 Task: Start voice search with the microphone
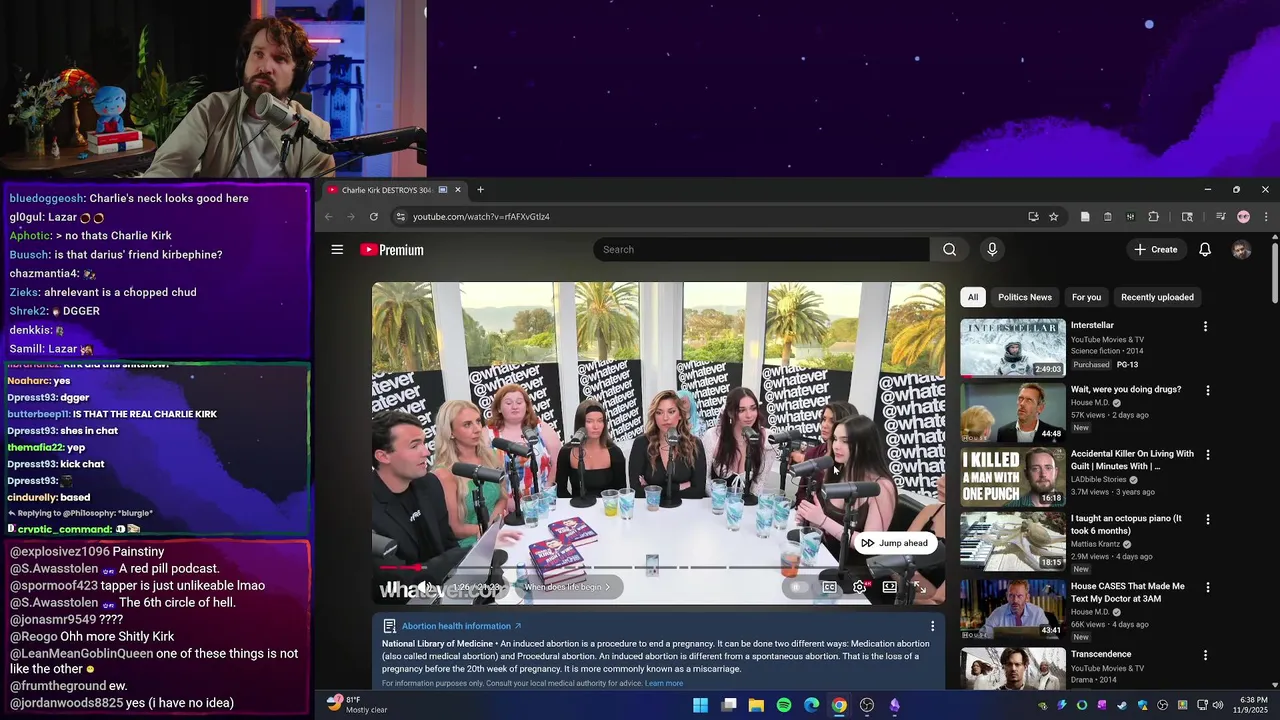pos(992,250)
